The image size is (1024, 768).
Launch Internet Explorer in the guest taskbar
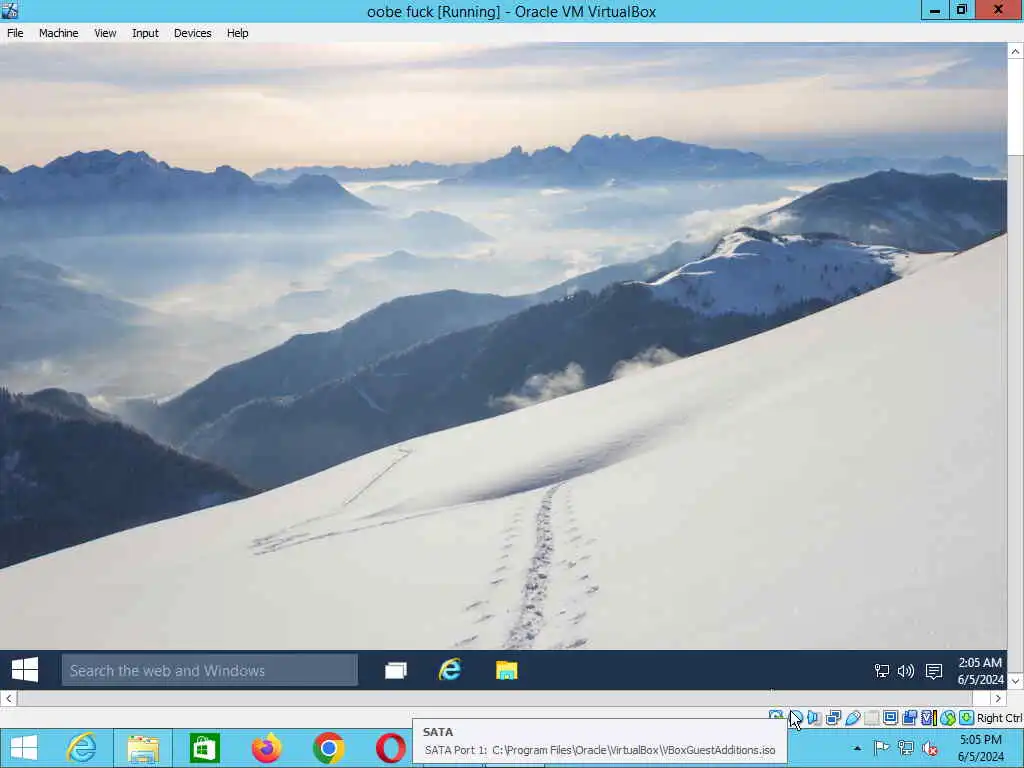(x=450, y=671)
